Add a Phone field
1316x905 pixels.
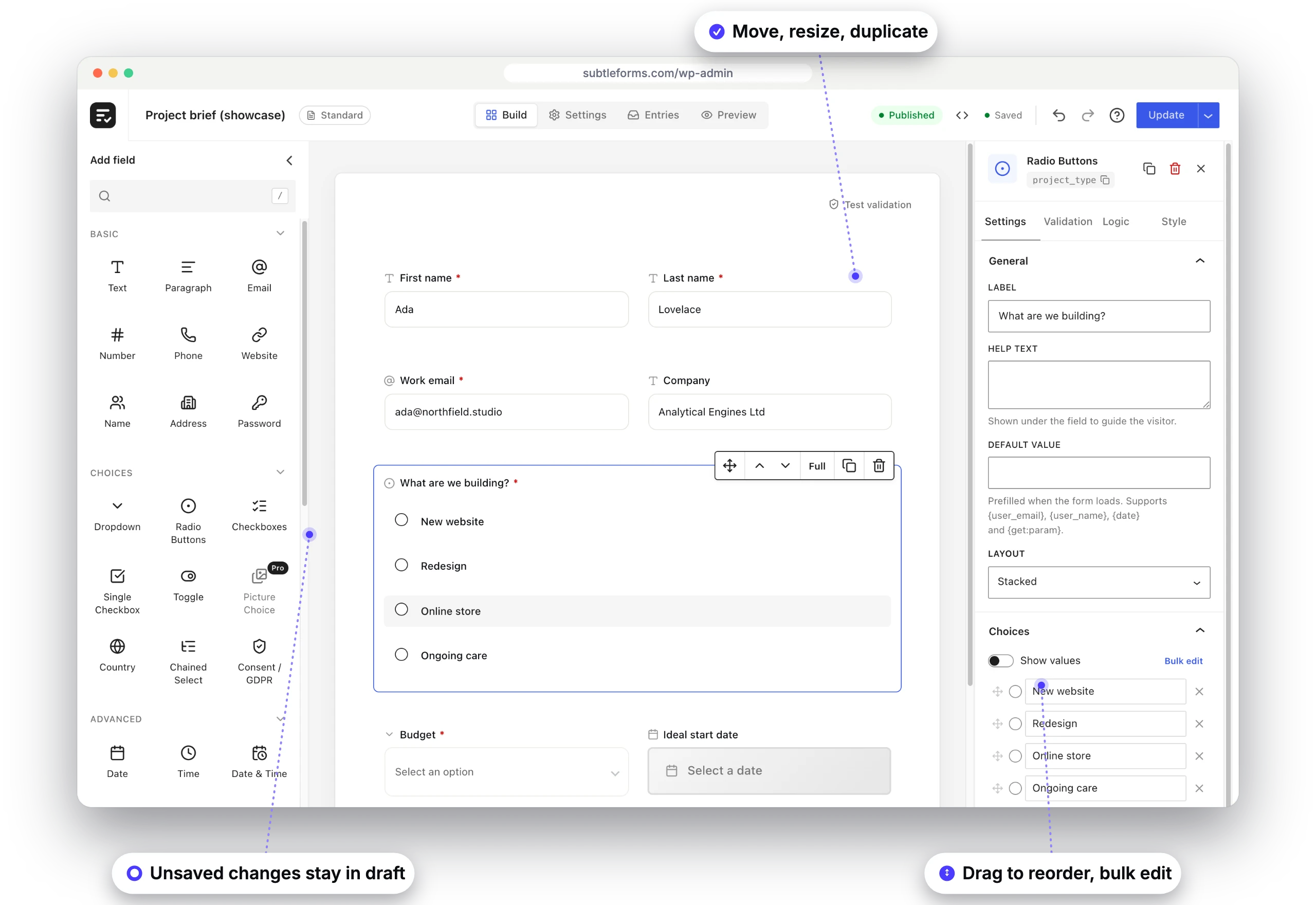[x=188, y=343]
